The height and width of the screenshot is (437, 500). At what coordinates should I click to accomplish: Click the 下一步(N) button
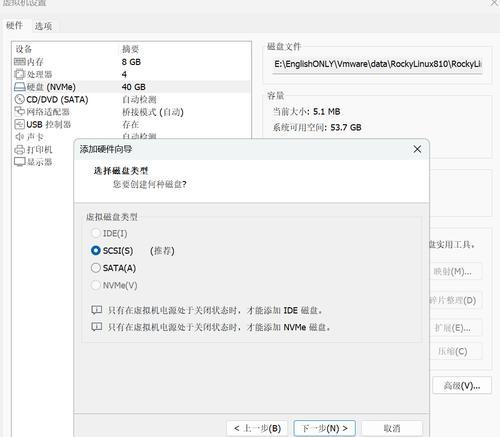[x=324, y=428]
